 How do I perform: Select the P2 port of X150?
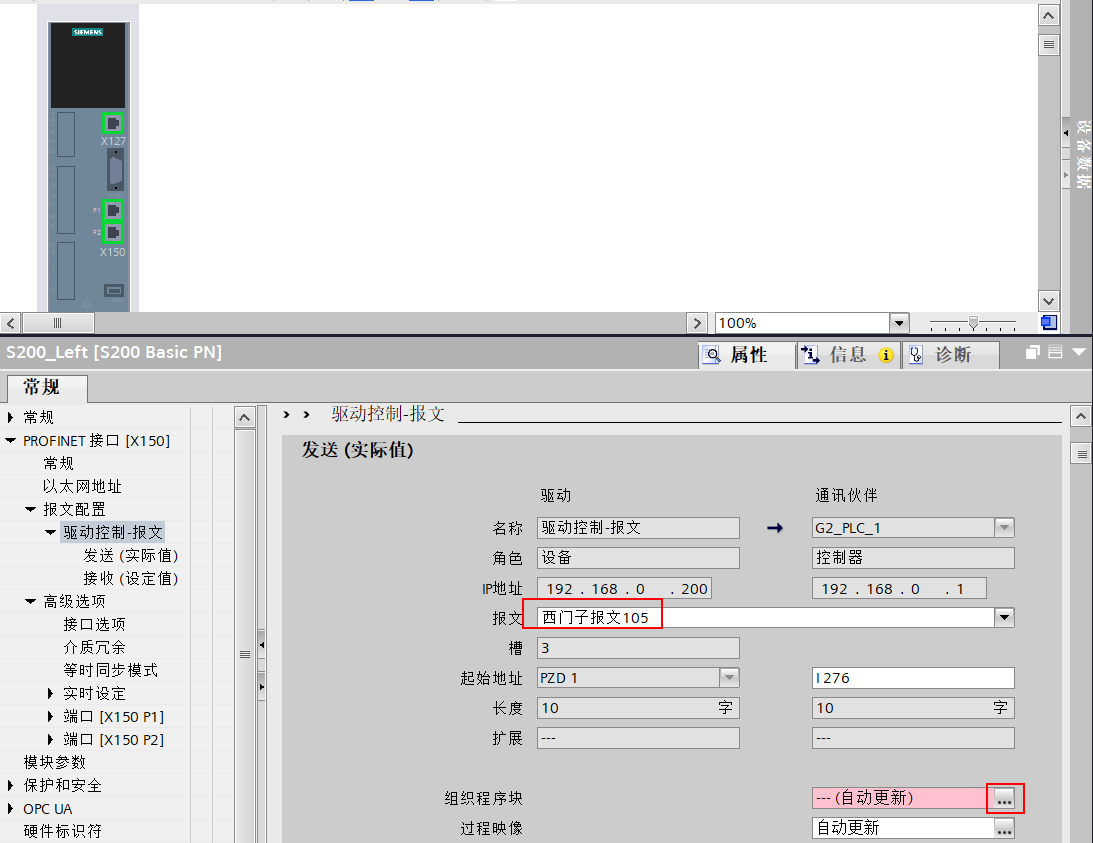[x=113, y=232]
